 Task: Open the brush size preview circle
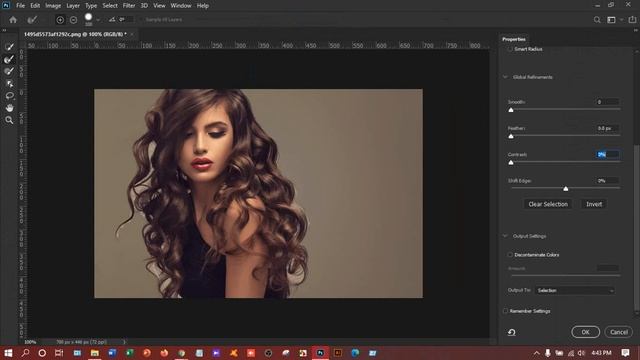pyautogui.click(x=89, y=18)
